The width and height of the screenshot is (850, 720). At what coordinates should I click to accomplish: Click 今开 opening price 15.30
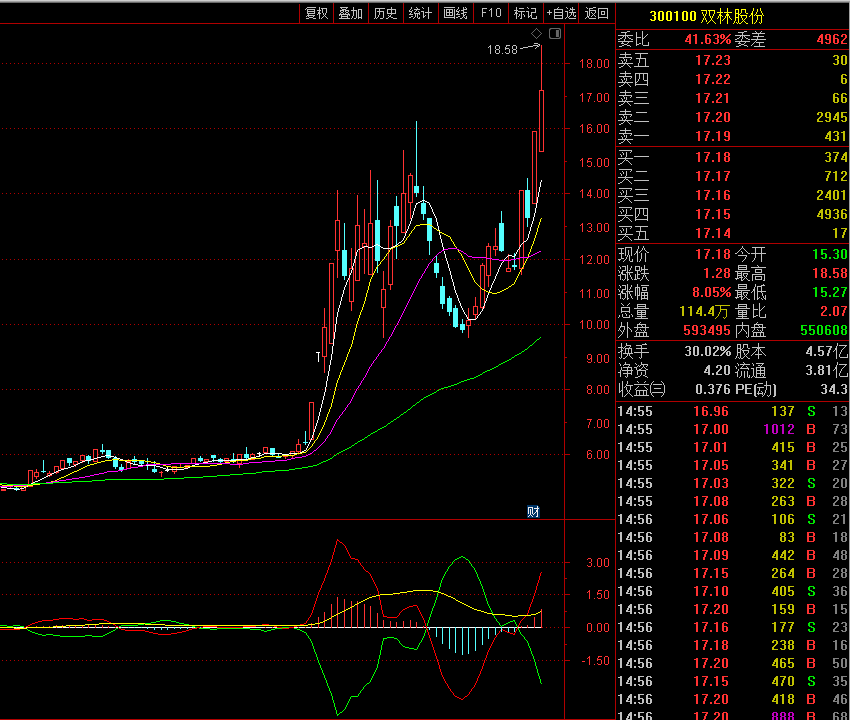pyautogui.click(x=829, y=254)
